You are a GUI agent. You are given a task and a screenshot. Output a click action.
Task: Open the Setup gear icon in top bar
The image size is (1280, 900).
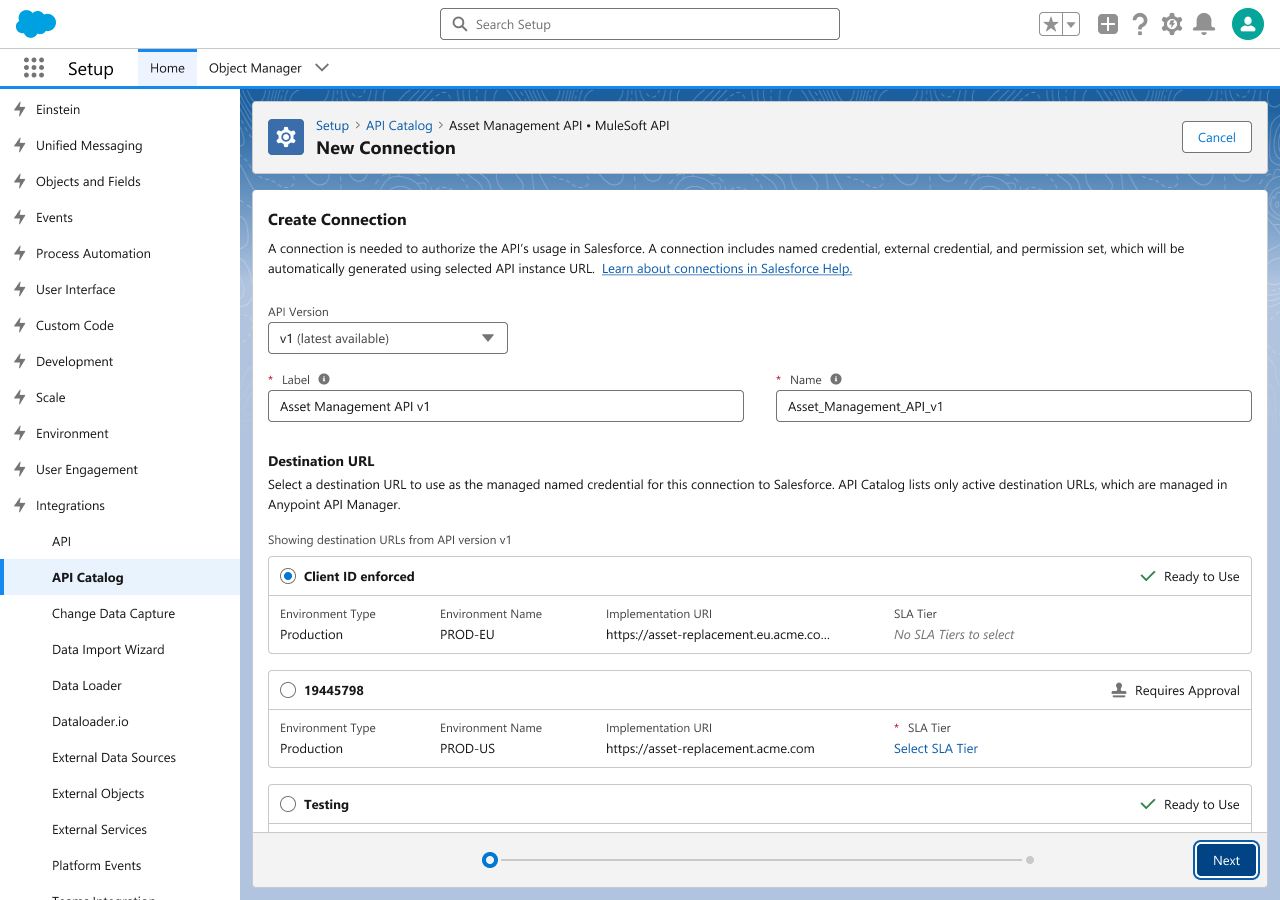tap(1171, 23)
